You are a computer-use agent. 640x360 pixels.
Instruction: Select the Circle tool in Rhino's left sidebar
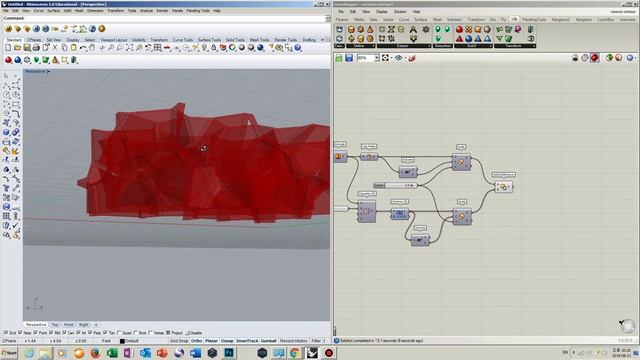point(7,95)
